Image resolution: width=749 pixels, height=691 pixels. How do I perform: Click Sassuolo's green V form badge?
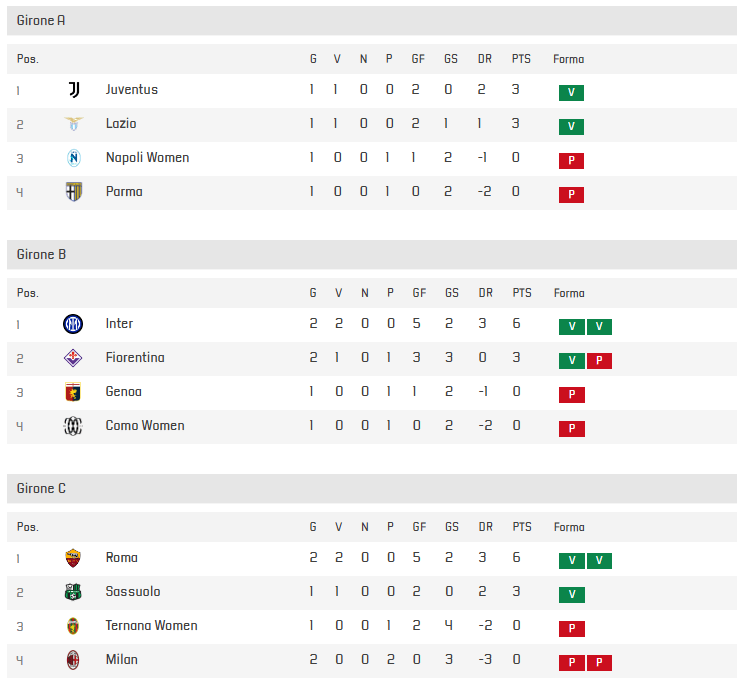click(571, 595)
